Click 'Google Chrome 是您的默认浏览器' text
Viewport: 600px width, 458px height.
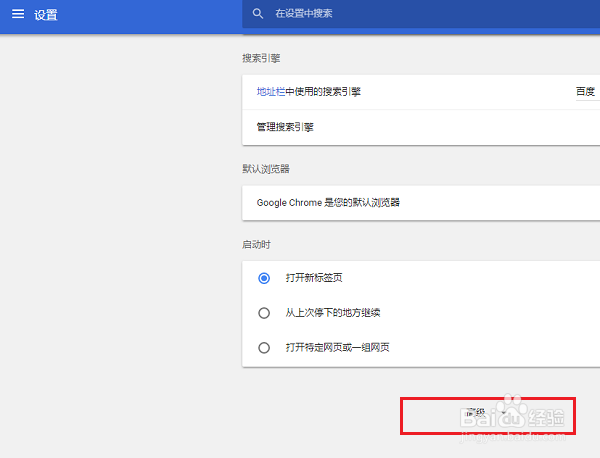(x=328, y=203)
